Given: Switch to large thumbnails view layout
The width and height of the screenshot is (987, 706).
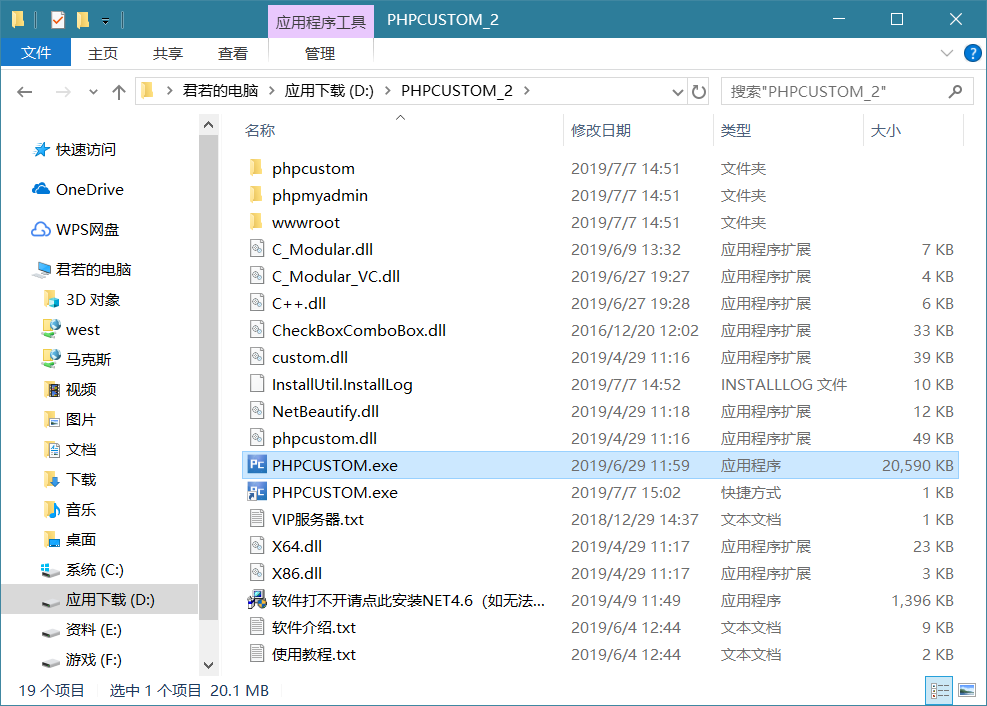Looking at the screenshot, I should pos(966,691).
